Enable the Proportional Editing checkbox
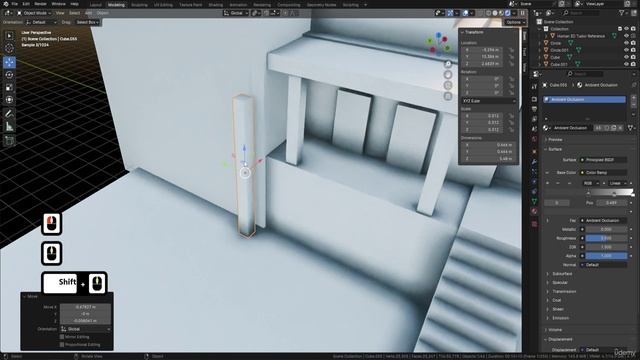The image size is (640, 360). click(x=62, y=345)
